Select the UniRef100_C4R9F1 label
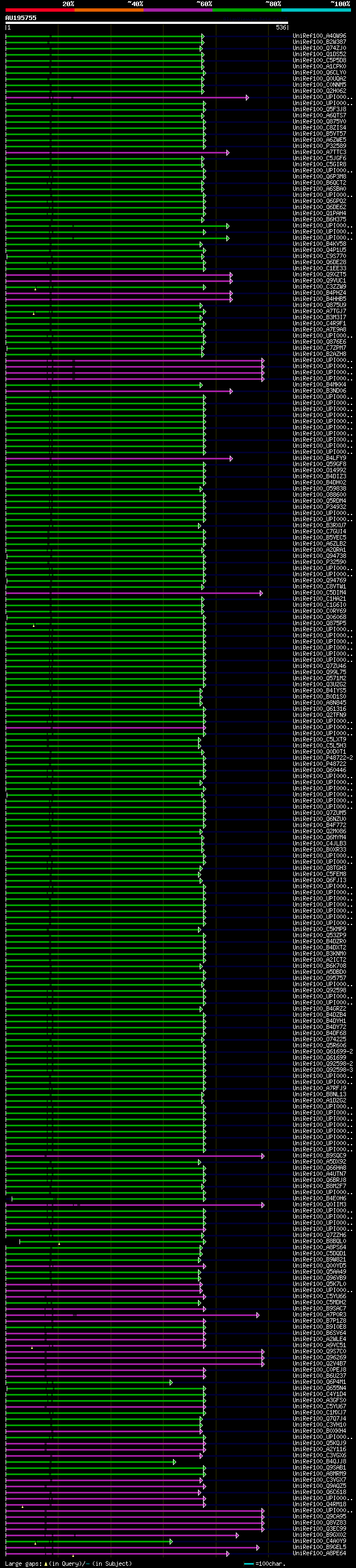Screen dimensions: 356x1568 pos(319,323)
